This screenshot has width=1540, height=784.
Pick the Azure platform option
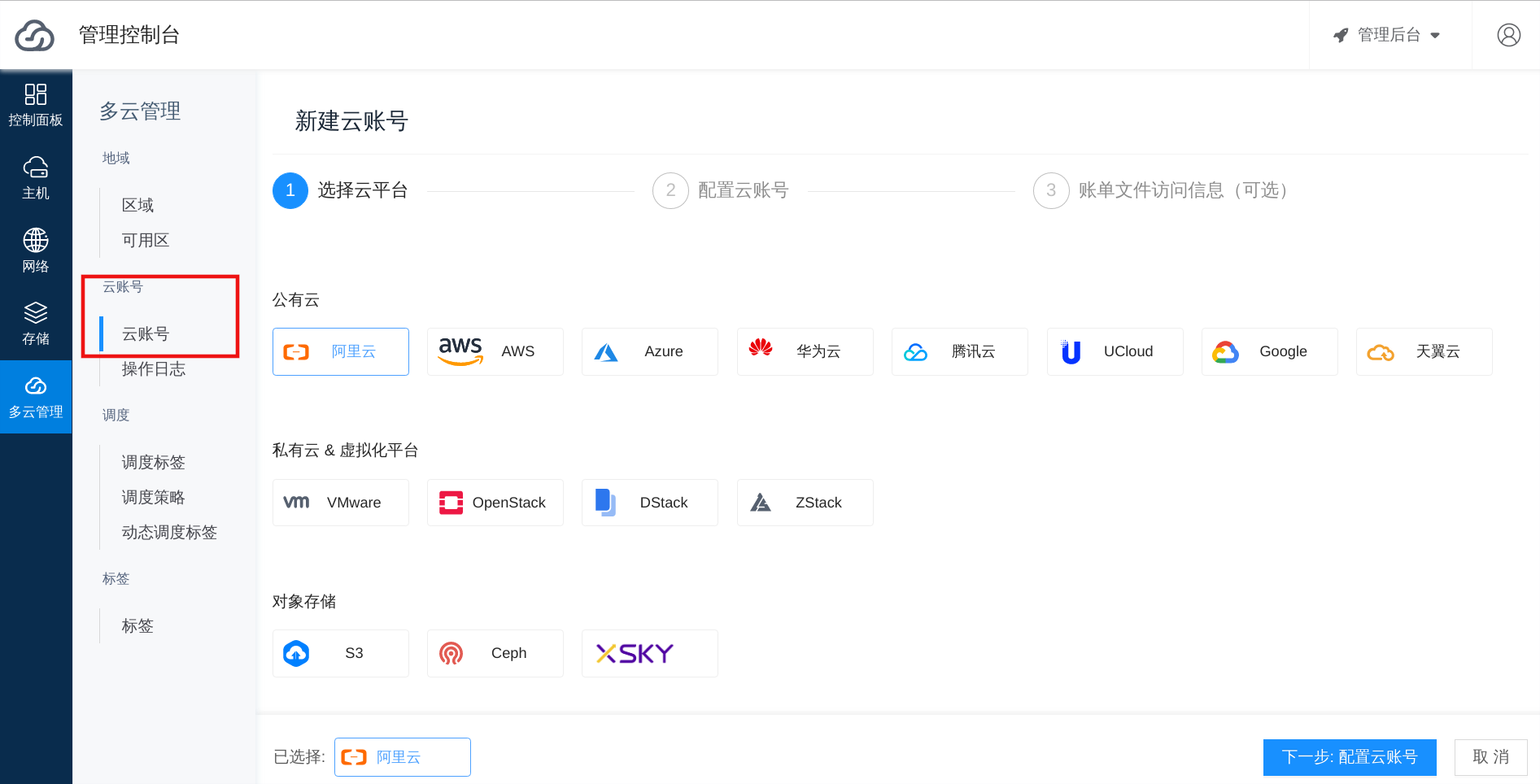point(649,351)
